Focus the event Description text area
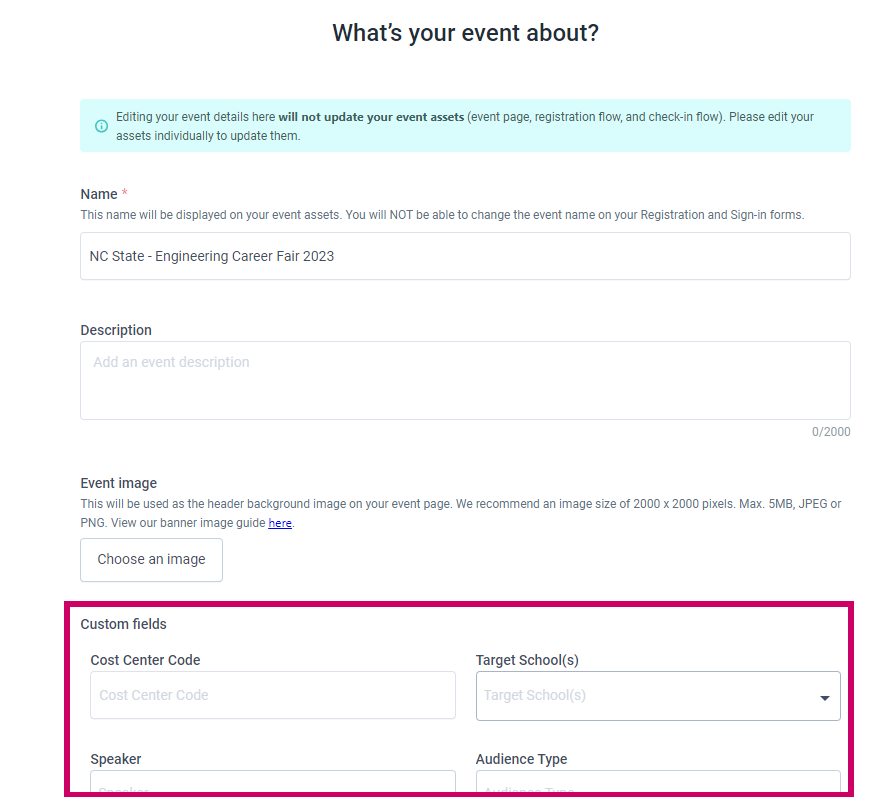 coord(465,380)
